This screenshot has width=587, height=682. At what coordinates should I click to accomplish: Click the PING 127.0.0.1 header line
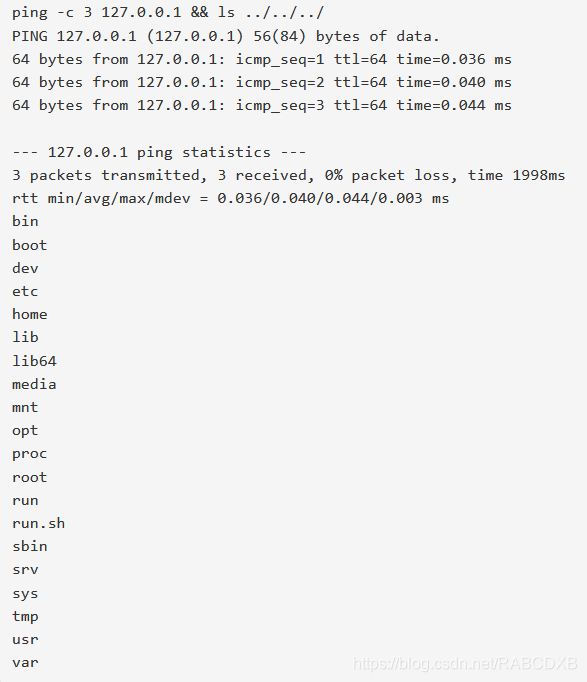[226, 36]
